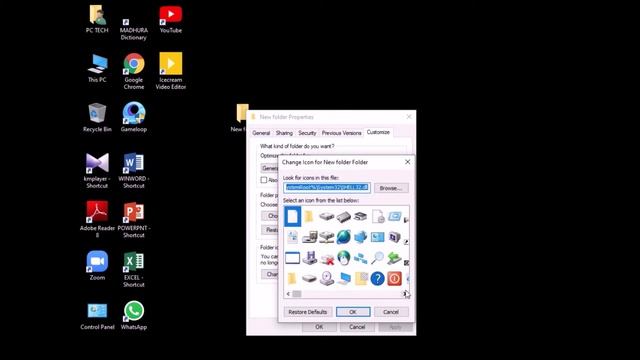Select the yellow folder in bottom row

(292, 278)
